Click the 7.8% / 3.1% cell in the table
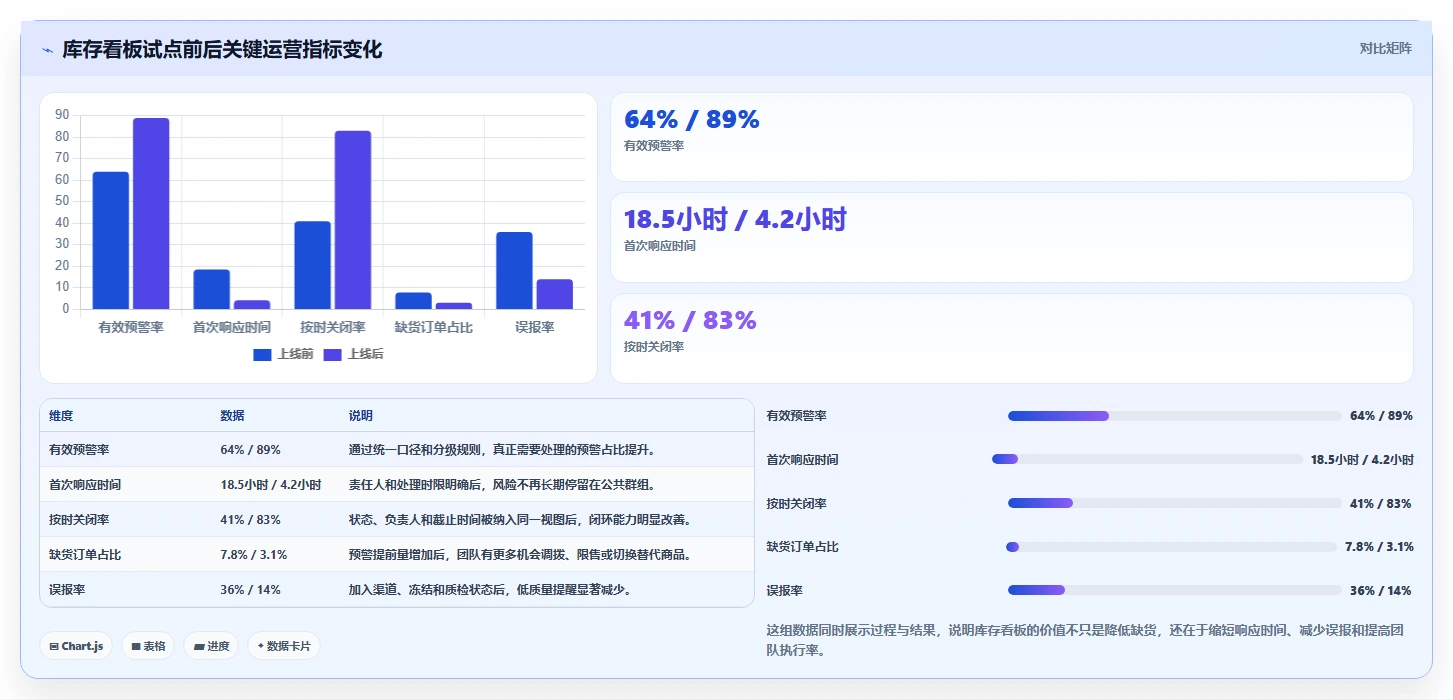Viewport: 1453px width, 700px height. pos(254,555)
